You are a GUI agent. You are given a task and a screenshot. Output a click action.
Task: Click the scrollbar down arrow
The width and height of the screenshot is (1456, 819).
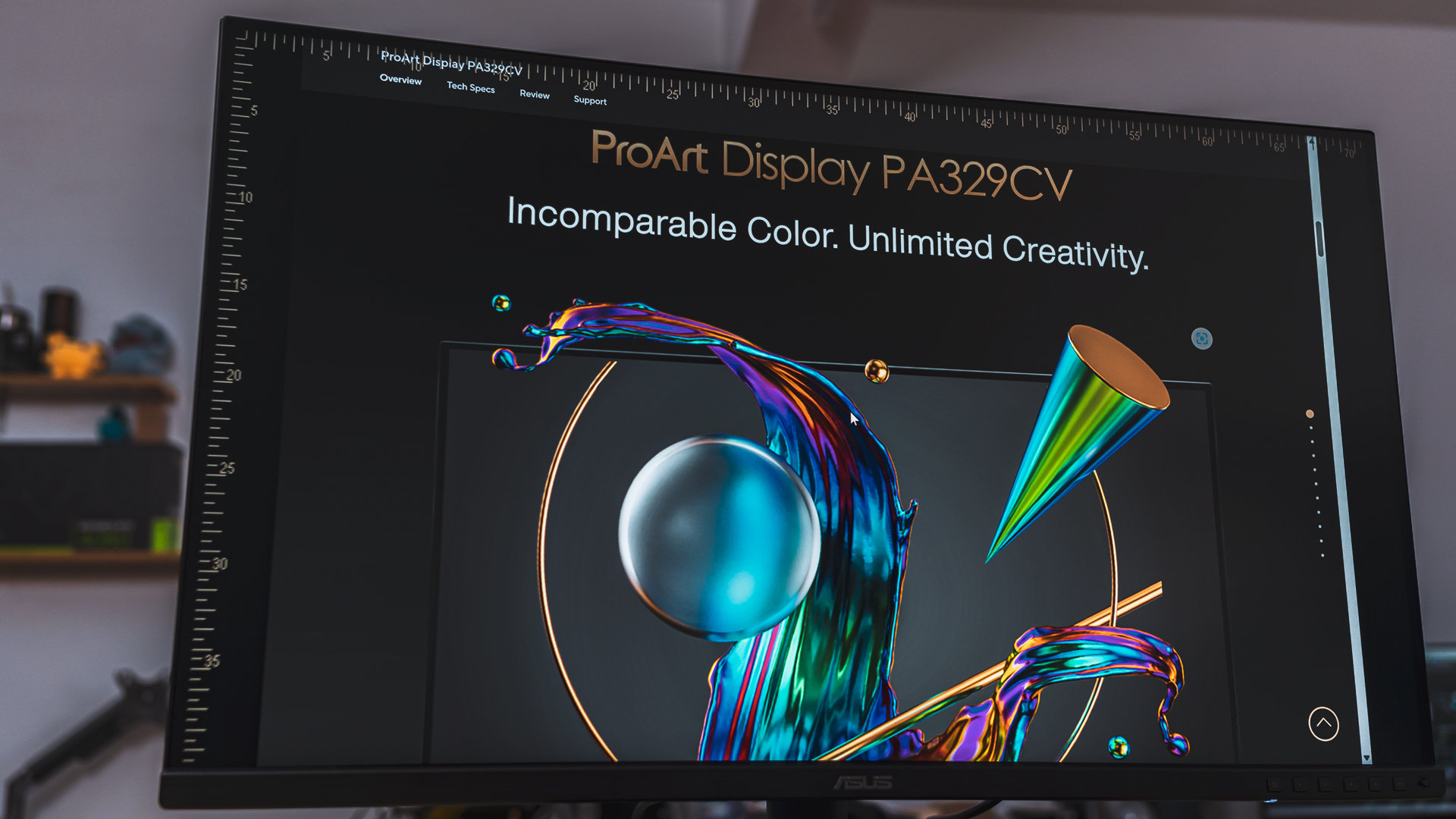click(1367, 758)
